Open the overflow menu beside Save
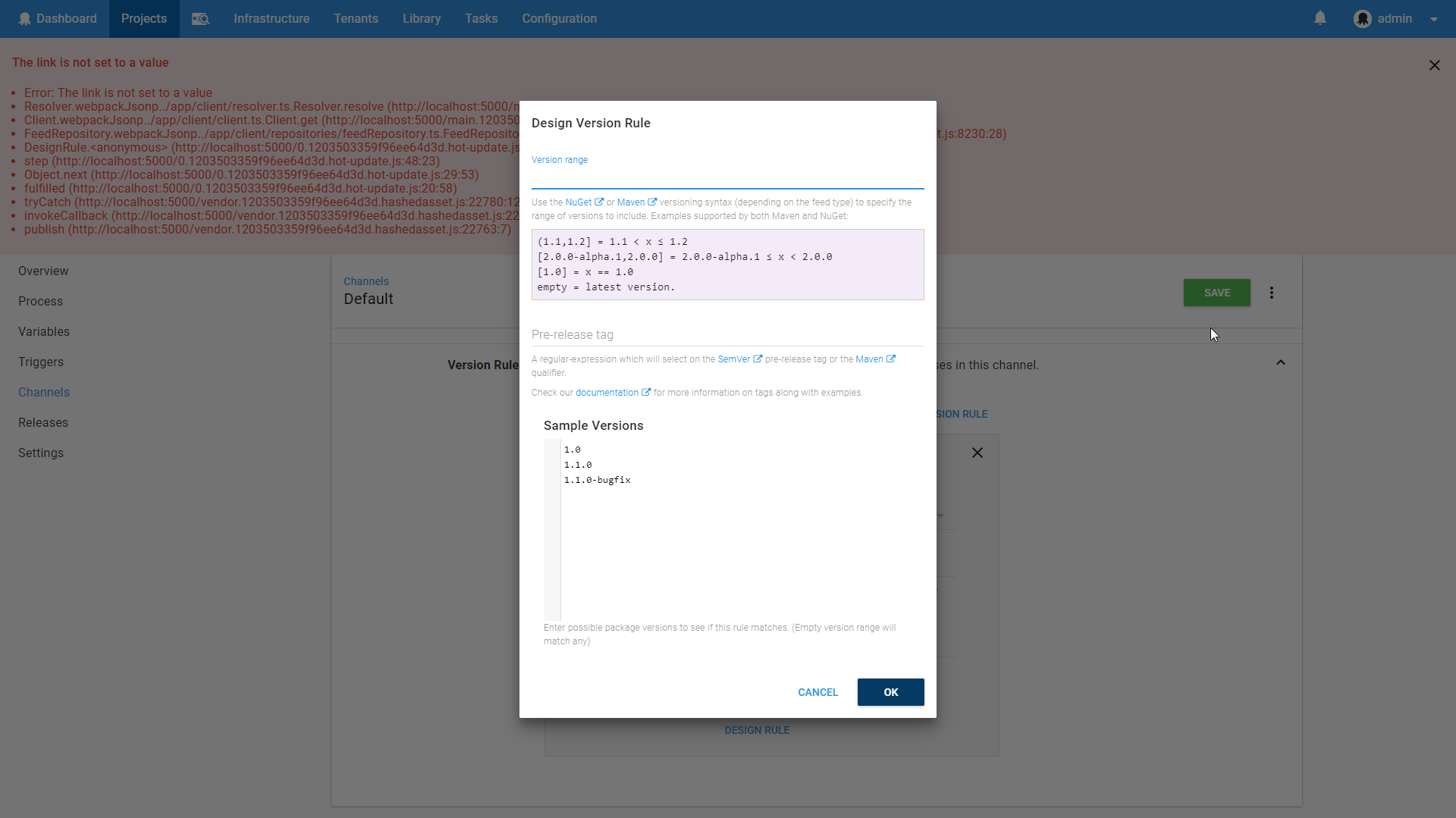 click(x=1272, y=293)
